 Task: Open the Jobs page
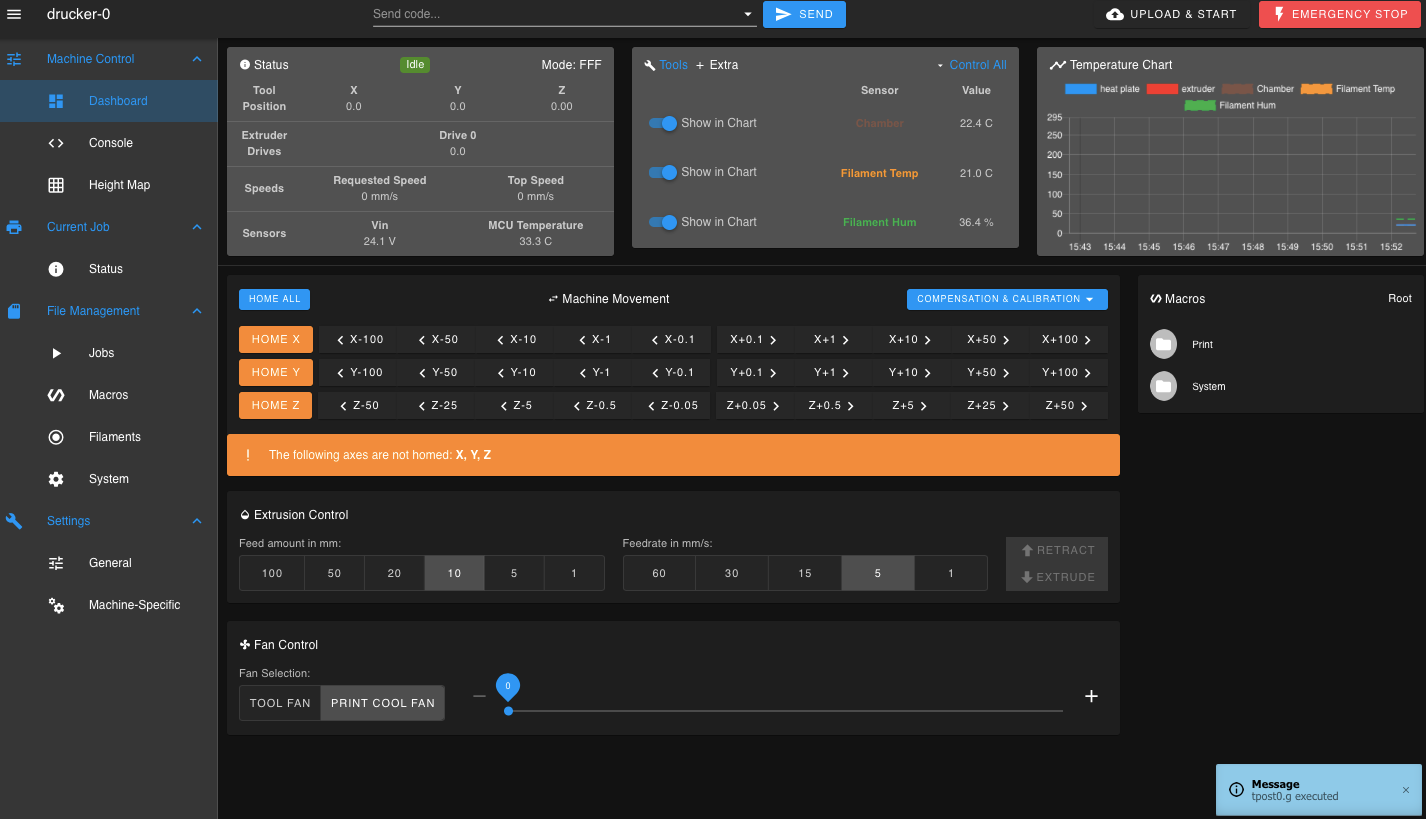point(109,353)
